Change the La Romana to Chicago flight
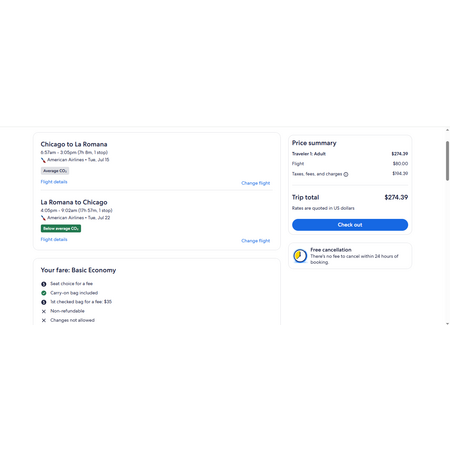 pos(256,241)
